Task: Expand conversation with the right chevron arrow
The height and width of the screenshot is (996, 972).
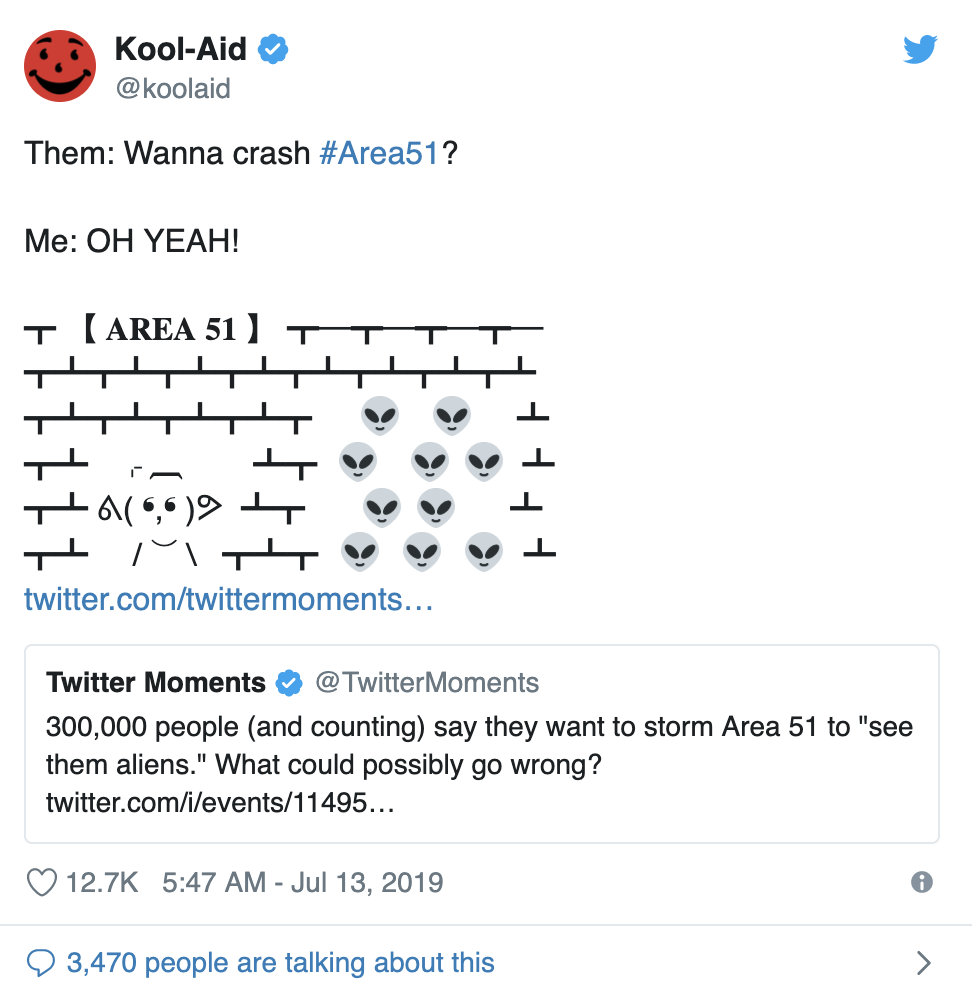Action: [x=924, y=963]
